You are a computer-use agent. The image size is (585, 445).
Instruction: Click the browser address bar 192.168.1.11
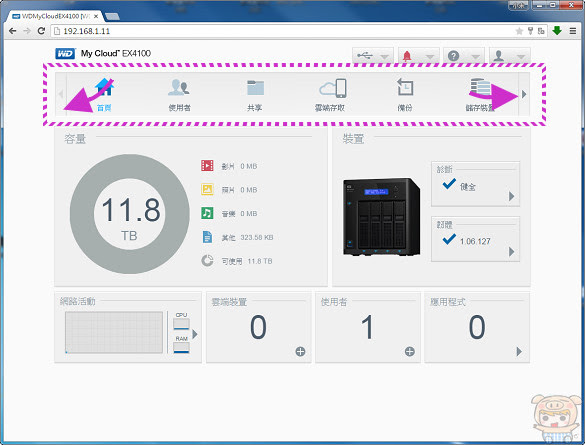click(284, 31)
